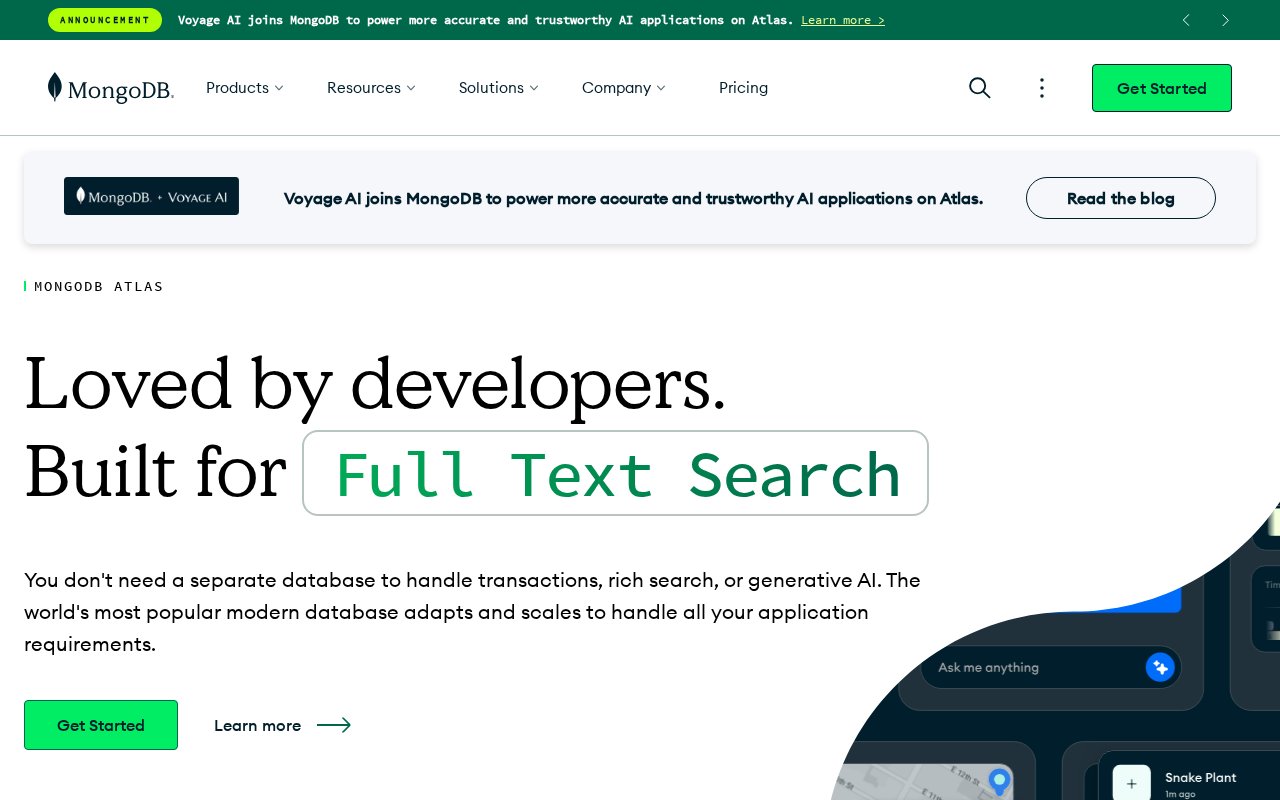Click the blue map location pin
This screenshot has width=1280, height=800.
999,782
